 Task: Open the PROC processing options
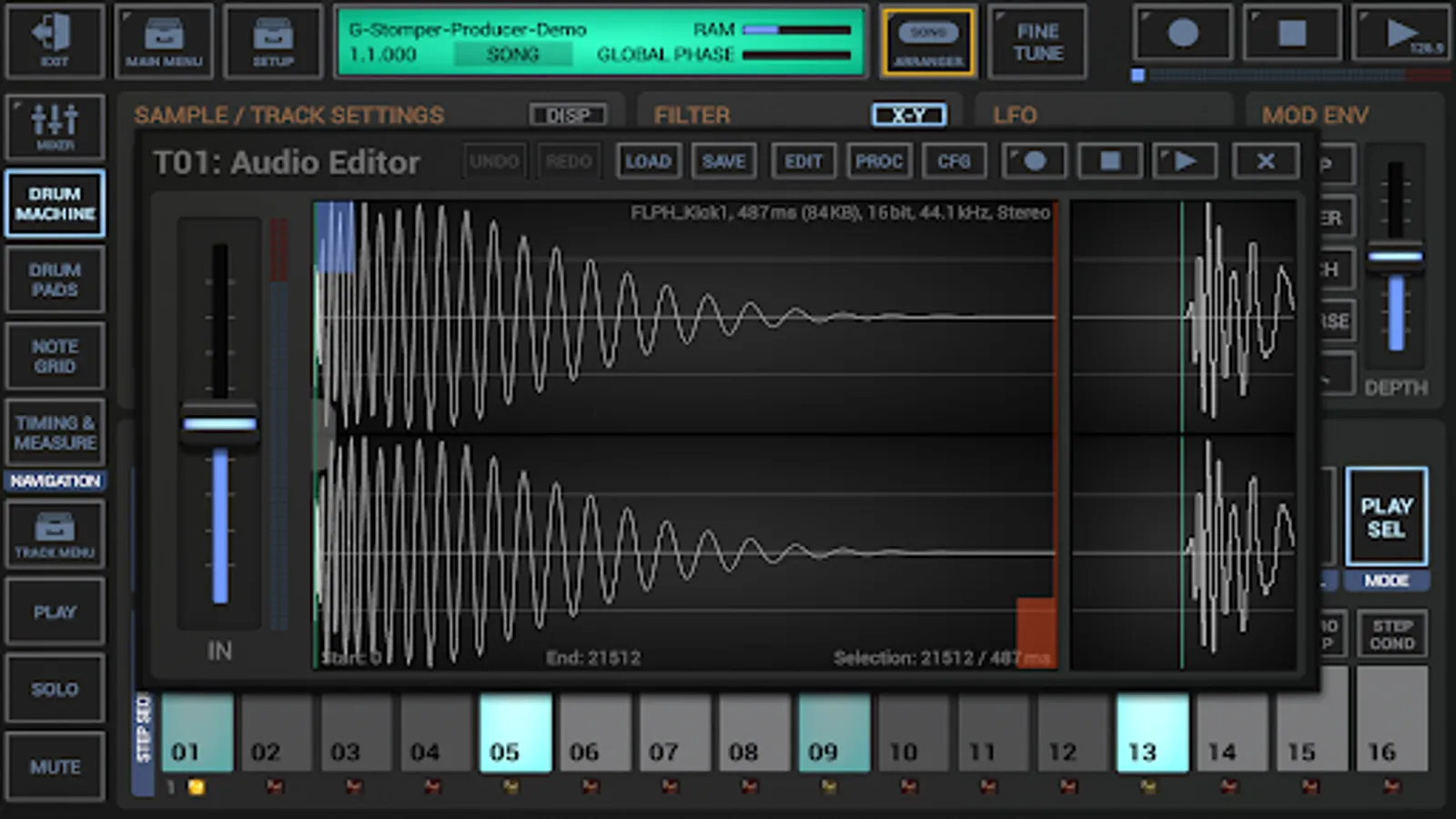878,161
